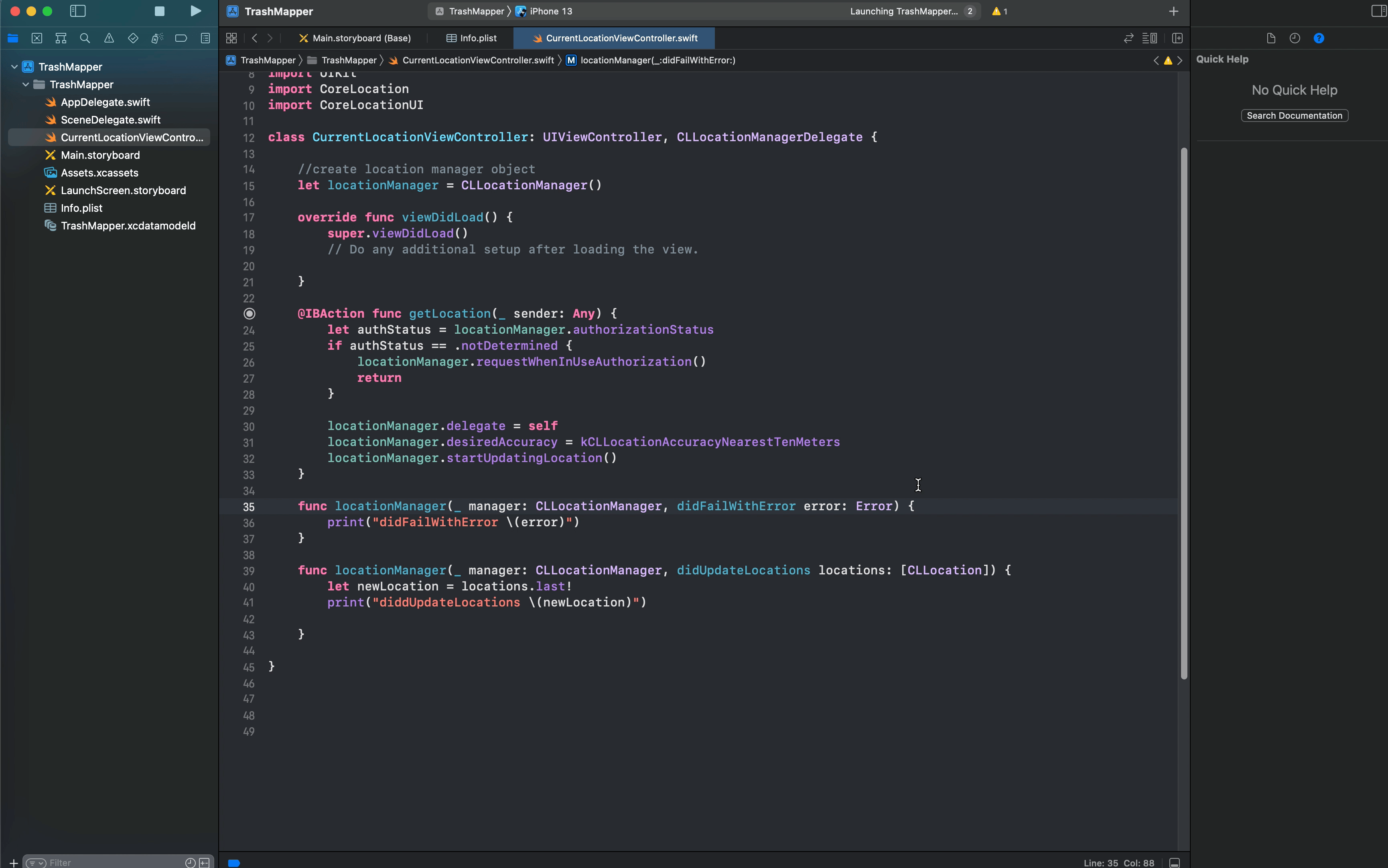Open locationManager method jump bar menu
The width and height of the screenshot is (1388, 868).
[x=650, y=60]
